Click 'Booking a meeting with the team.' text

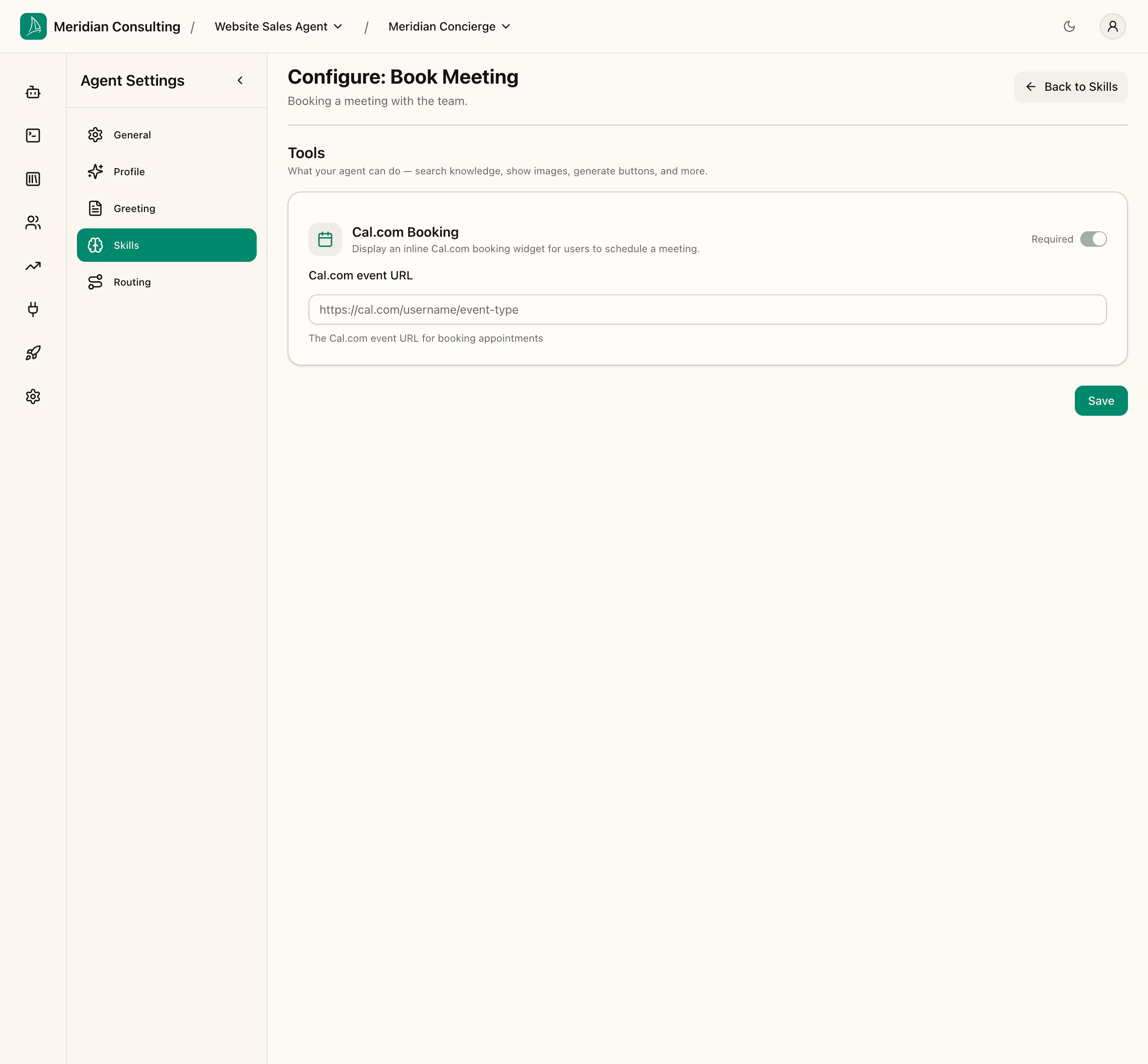click(x=378, y=101)
